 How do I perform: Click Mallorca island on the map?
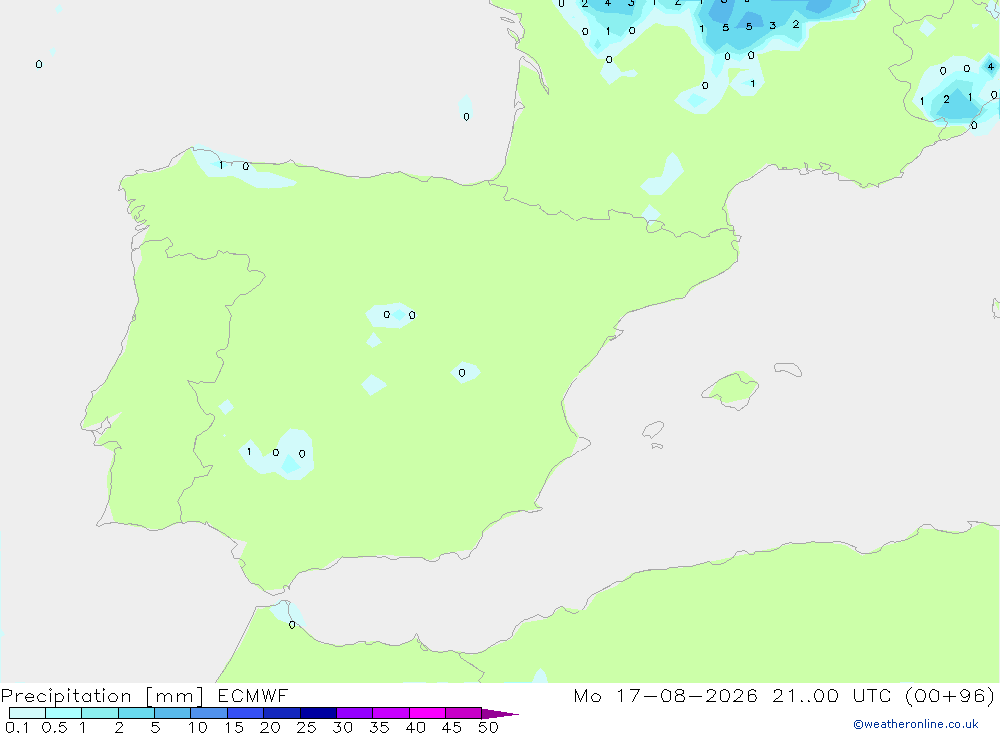(731, 389)
